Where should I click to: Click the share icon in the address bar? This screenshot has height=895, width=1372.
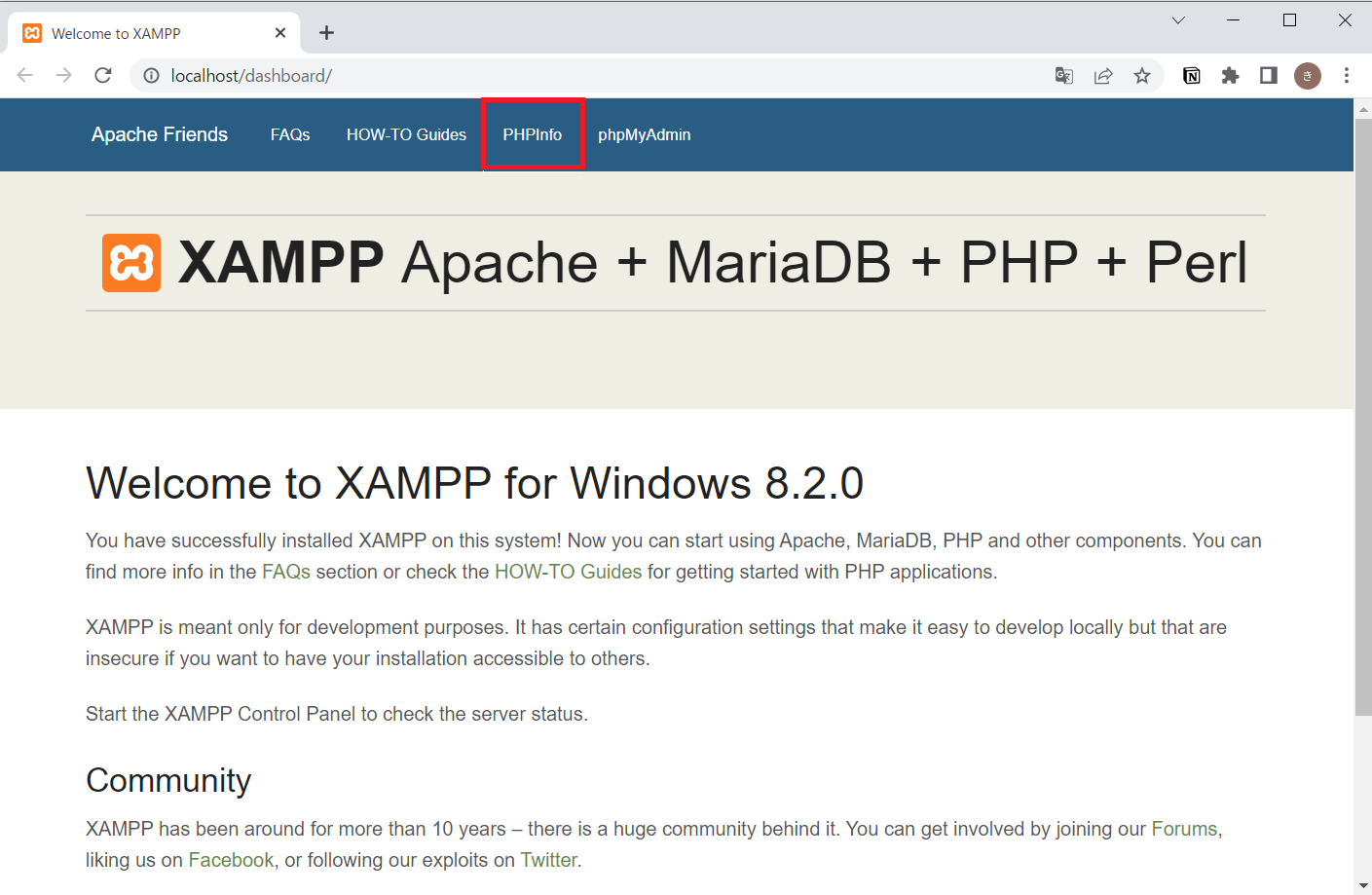point(1102,75)
